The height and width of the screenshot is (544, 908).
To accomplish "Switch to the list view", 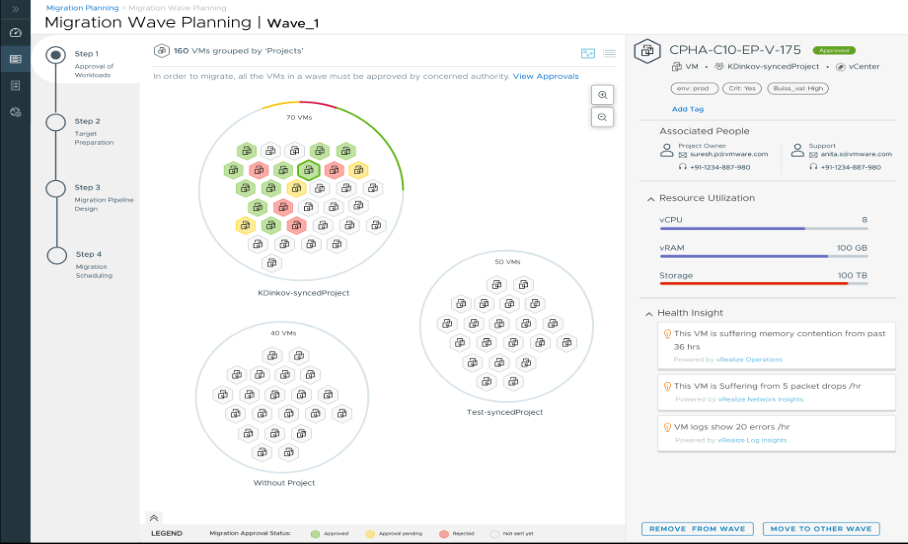I will (610, 53).
